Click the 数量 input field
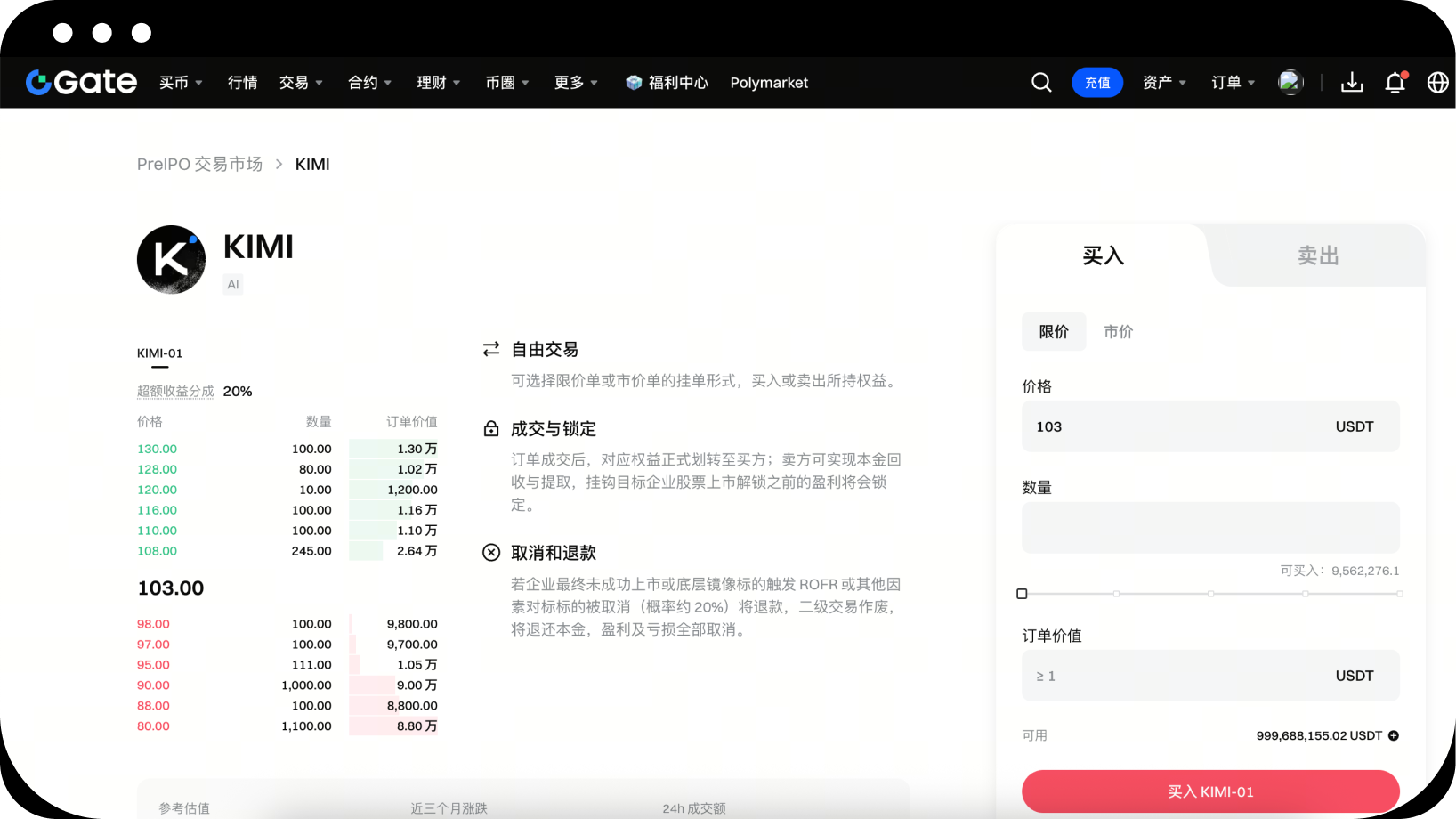 (x=1210, y=528)
